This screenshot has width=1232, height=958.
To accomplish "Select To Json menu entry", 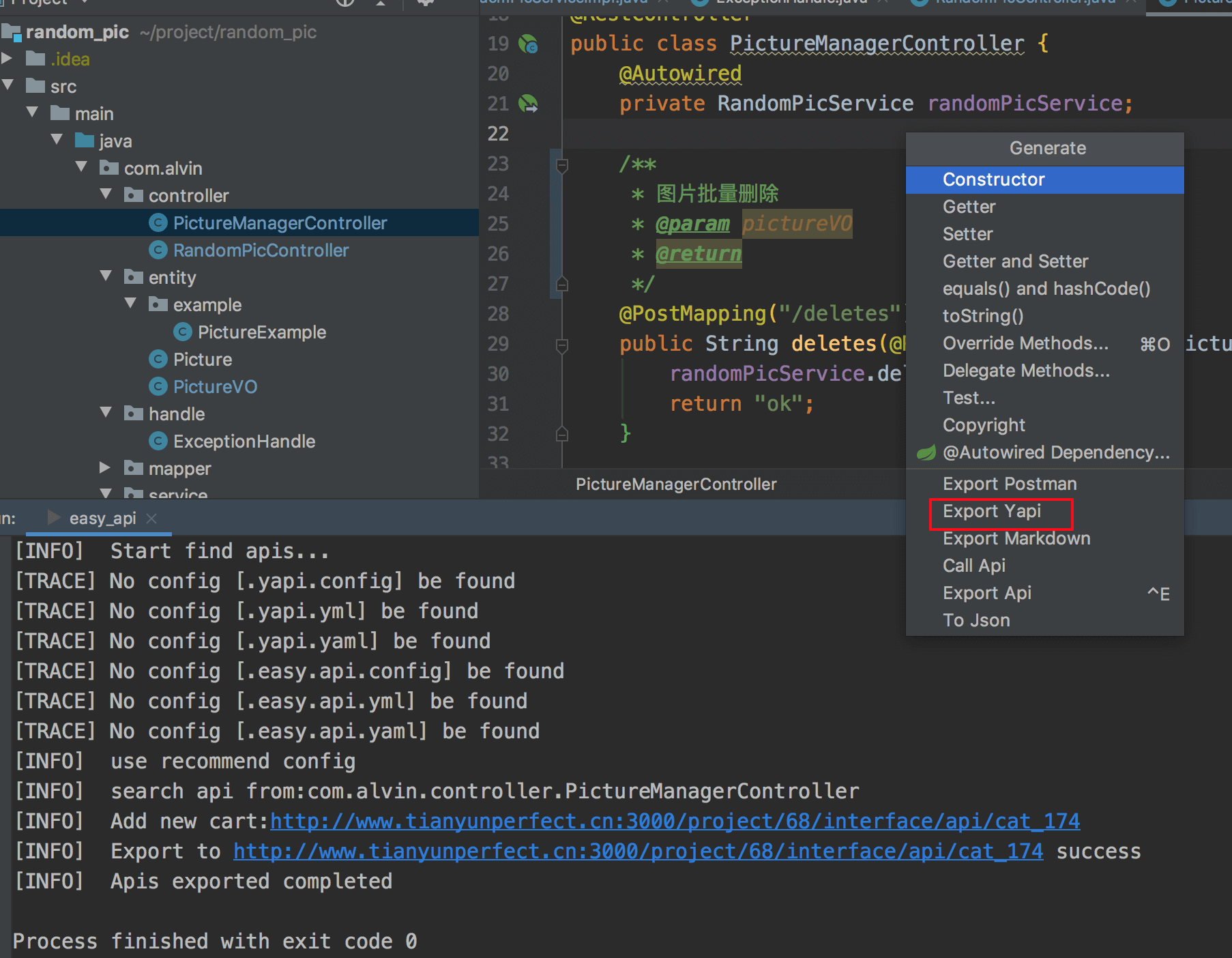I will click(1044, 620).
